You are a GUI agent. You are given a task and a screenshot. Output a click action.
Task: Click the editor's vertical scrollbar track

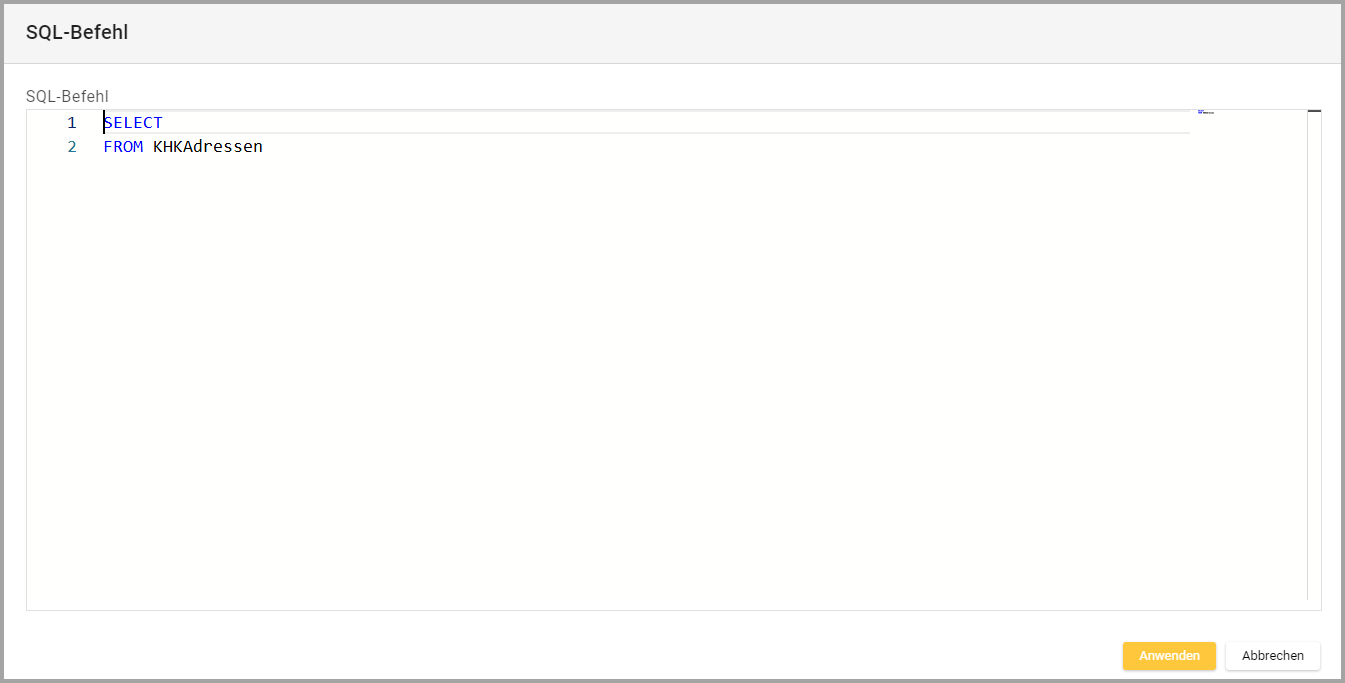(1314, 350)
